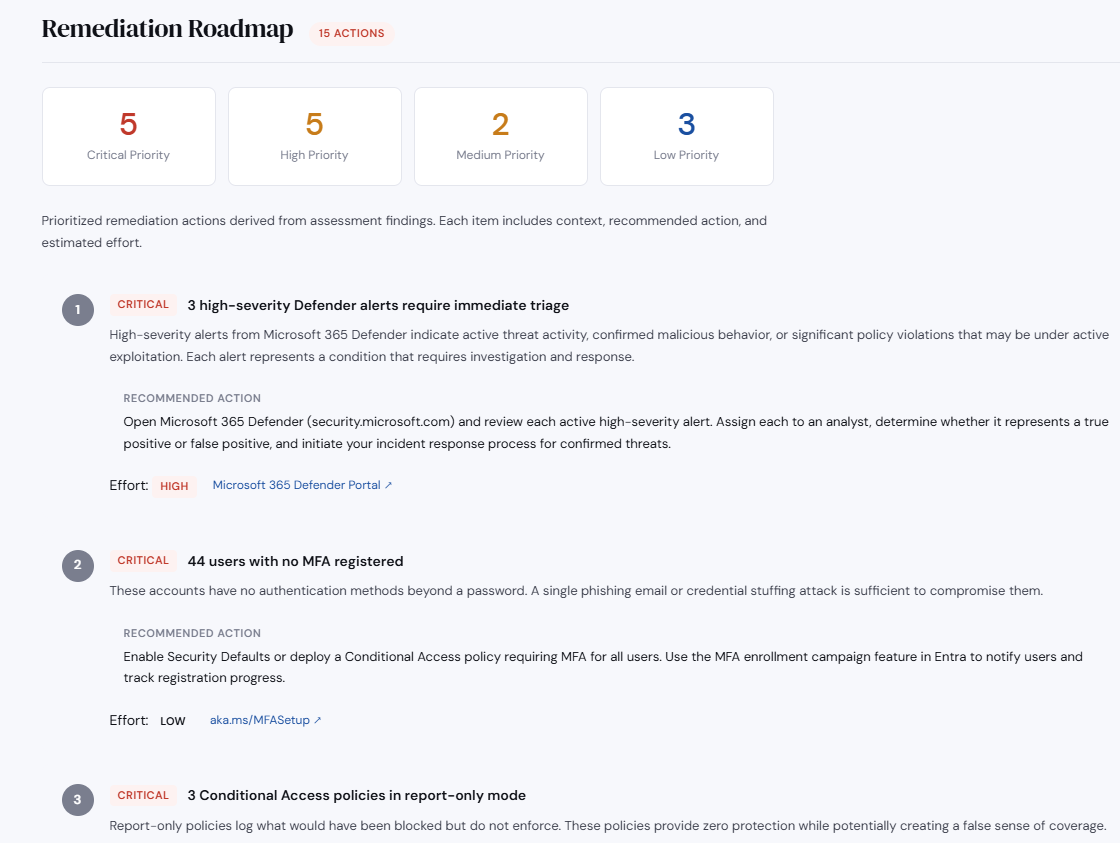Select the Critical Priority summary card

point(128,136)
